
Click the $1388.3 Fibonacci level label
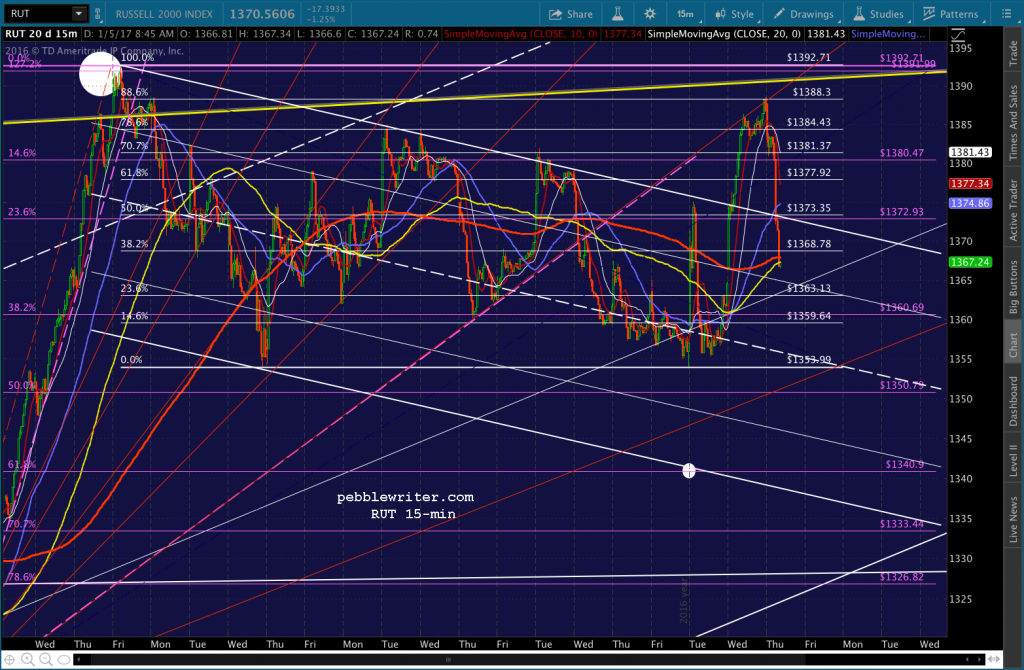[811, 92]
